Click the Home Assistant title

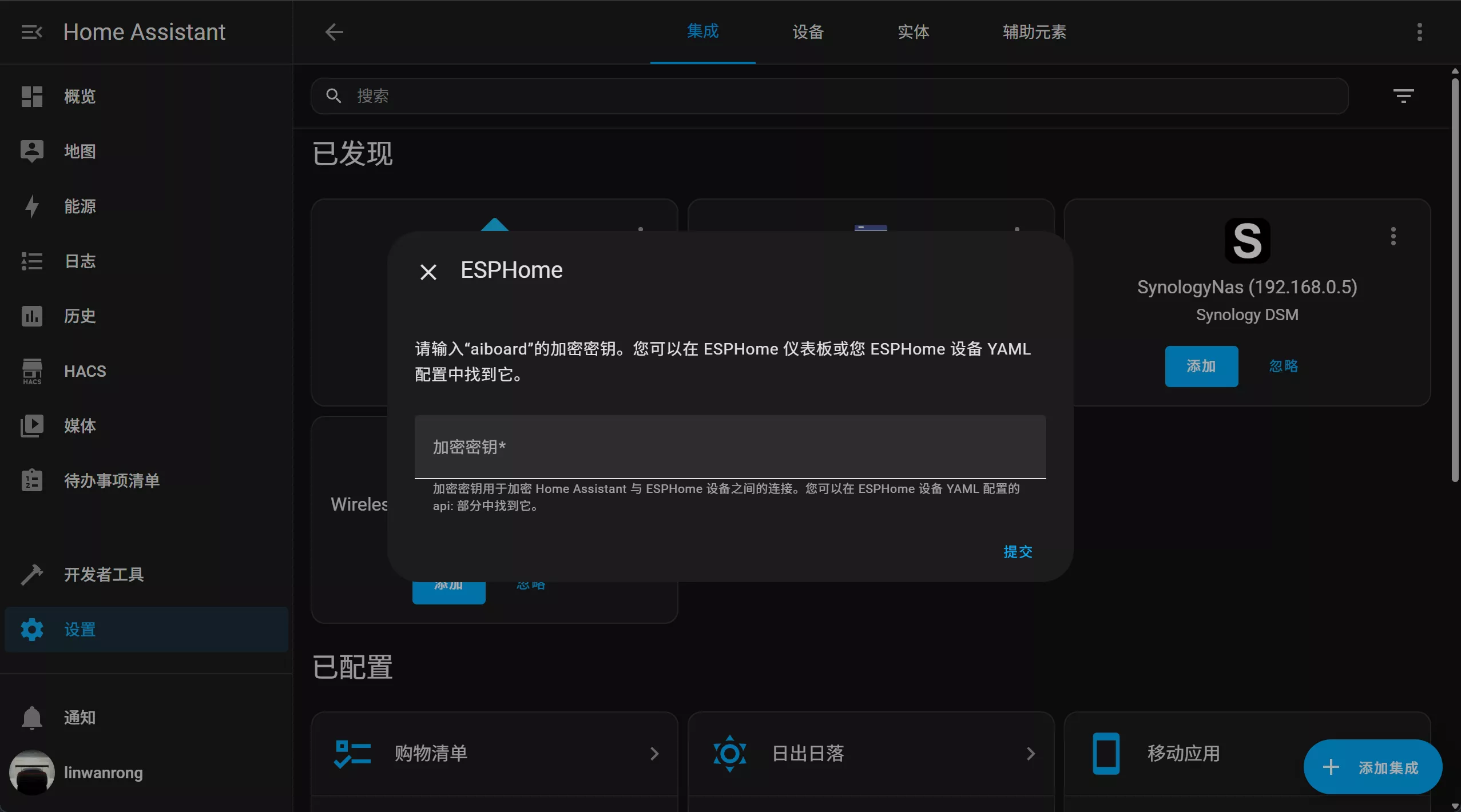click(x=144, y=32)
